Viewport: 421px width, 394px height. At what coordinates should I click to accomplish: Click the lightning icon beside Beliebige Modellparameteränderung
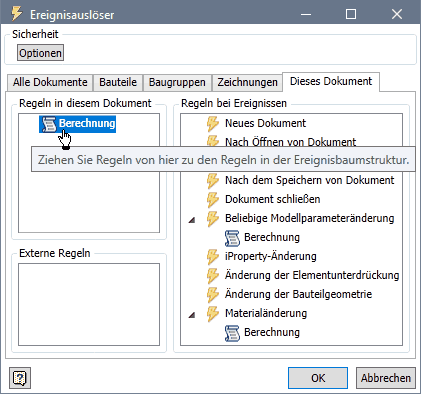(213, 219)
